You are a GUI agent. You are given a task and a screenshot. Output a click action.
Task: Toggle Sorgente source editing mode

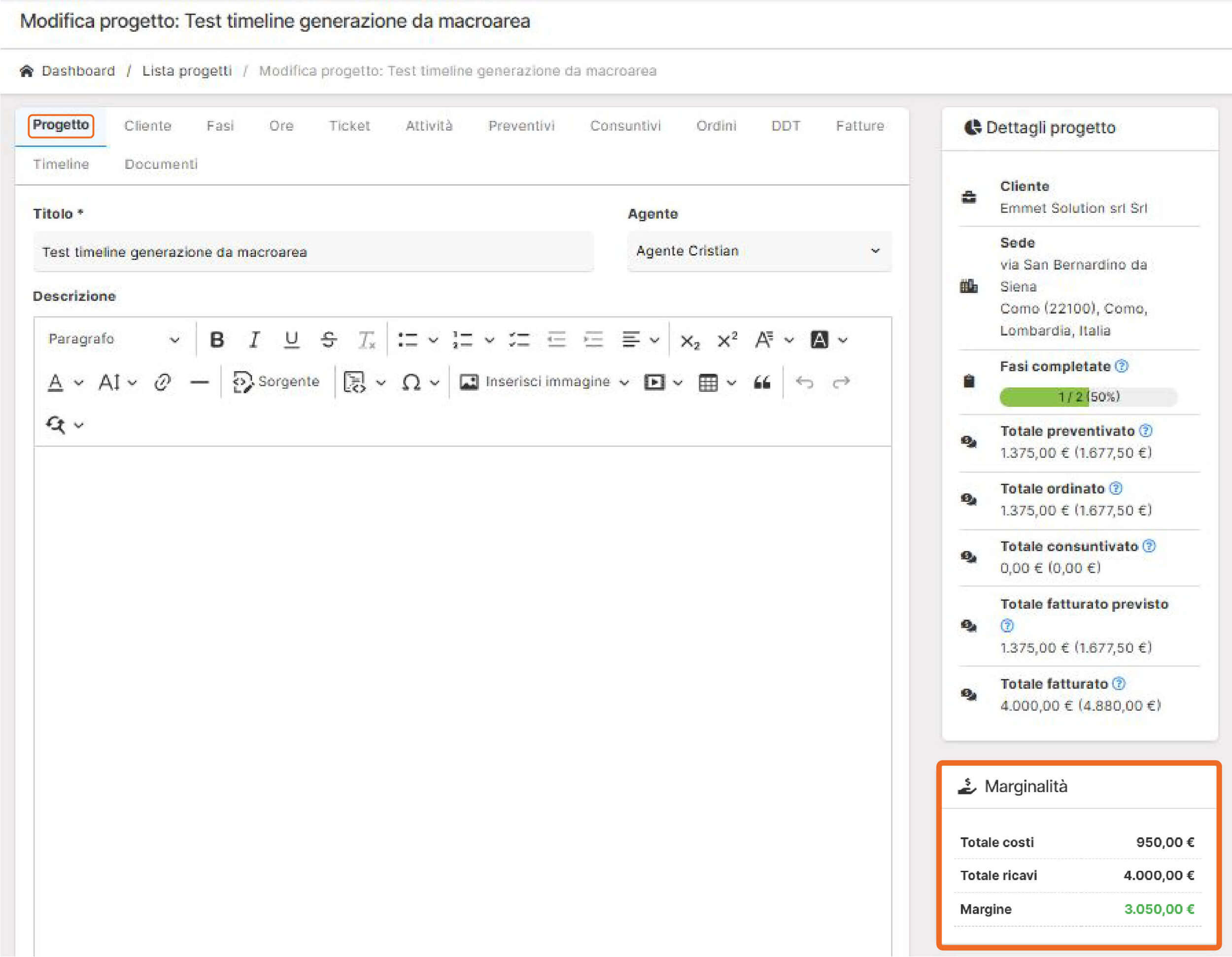(x=276, y=382)
